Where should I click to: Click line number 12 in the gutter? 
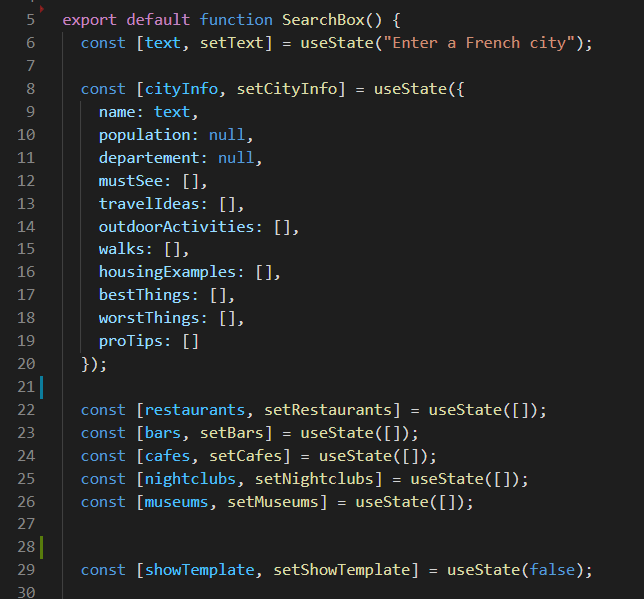[26, 181]
